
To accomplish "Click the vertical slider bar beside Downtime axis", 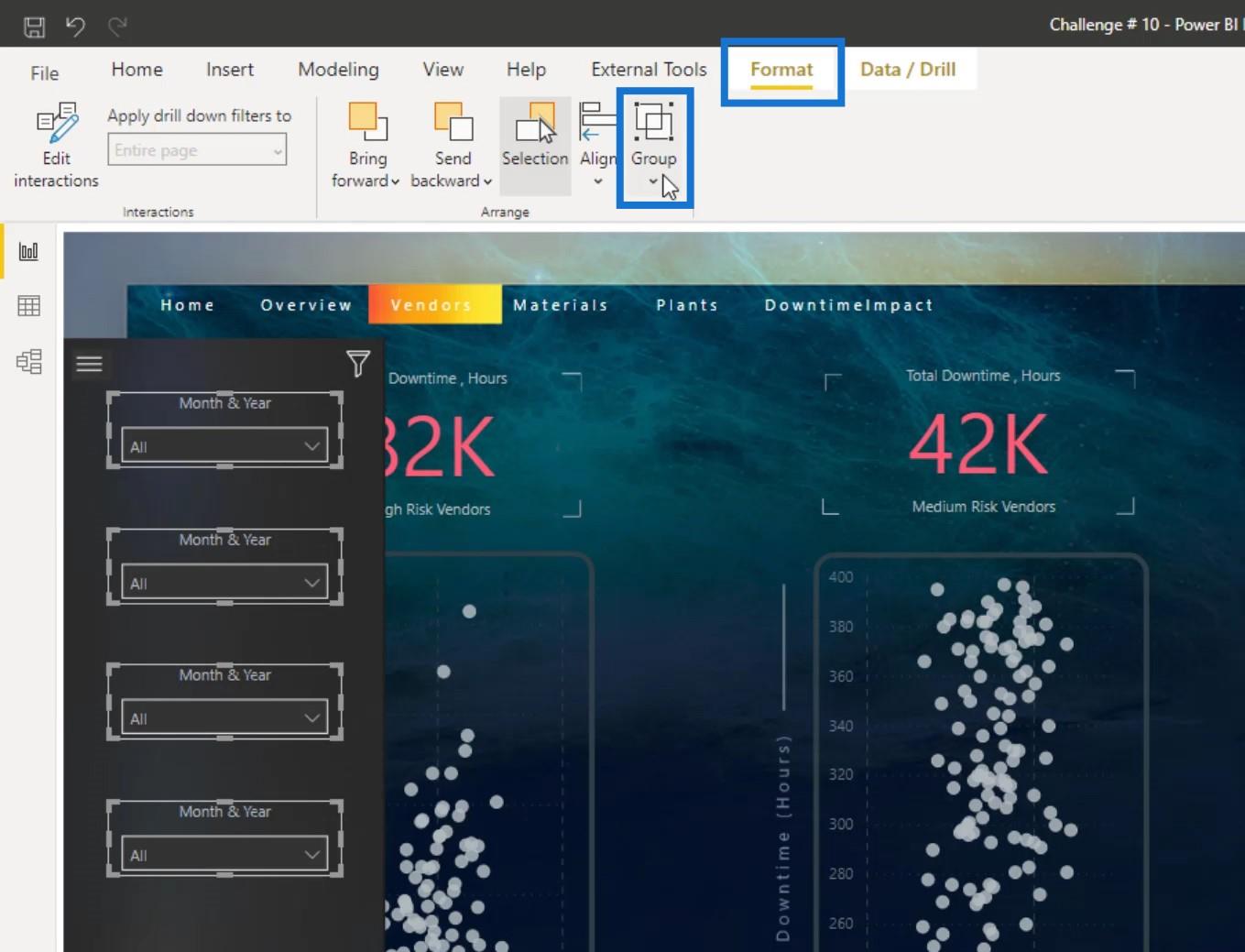I will (x=783, y=647).
